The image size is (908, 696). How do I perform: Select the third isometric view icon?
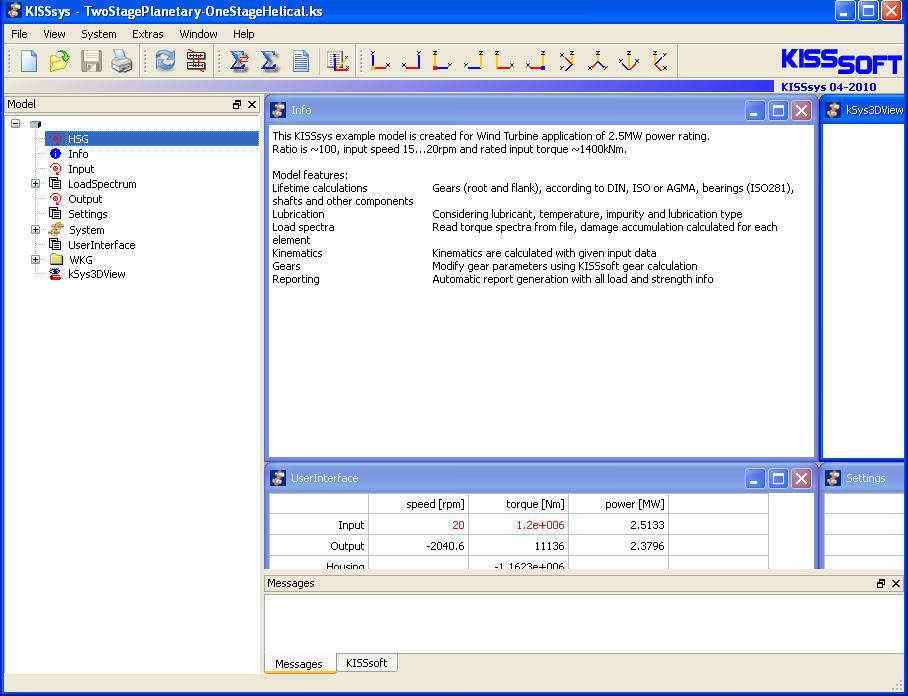pyautogui.click(x=628, y=61)
